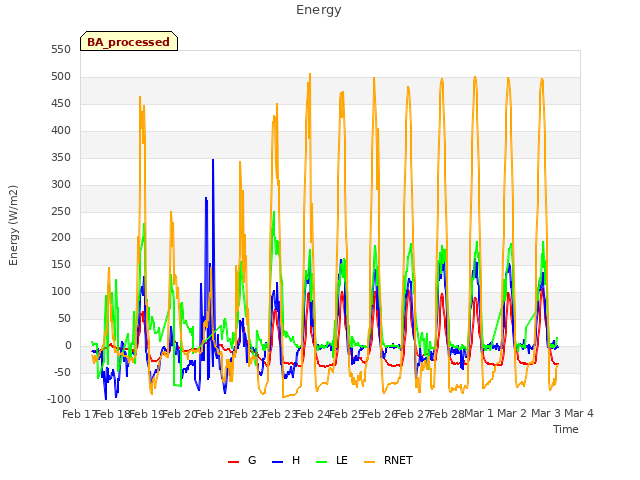
Task: Click the 0 y-axis tick label
Action: click(68, 346)
